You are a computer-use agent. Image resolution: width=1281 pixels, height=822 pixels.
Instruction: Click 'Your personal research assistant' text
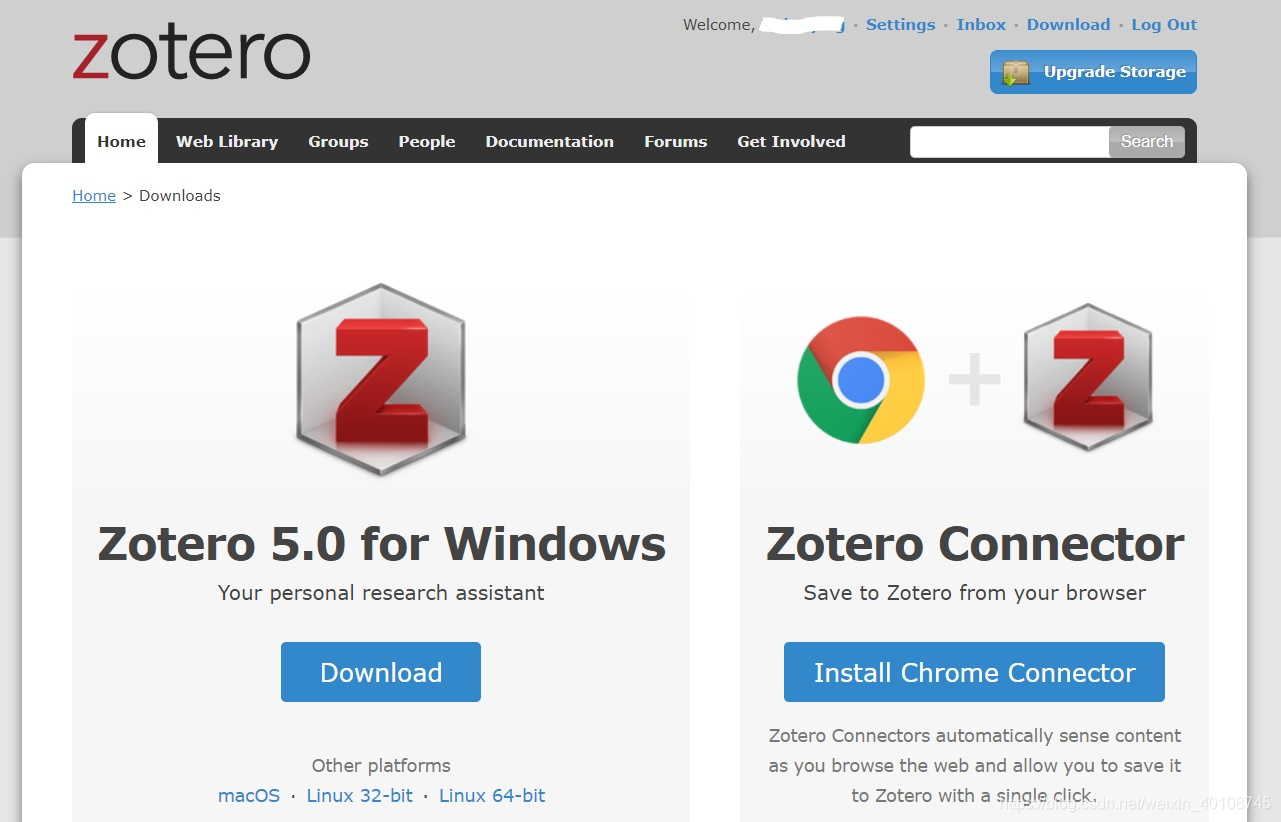coord(381,593)
